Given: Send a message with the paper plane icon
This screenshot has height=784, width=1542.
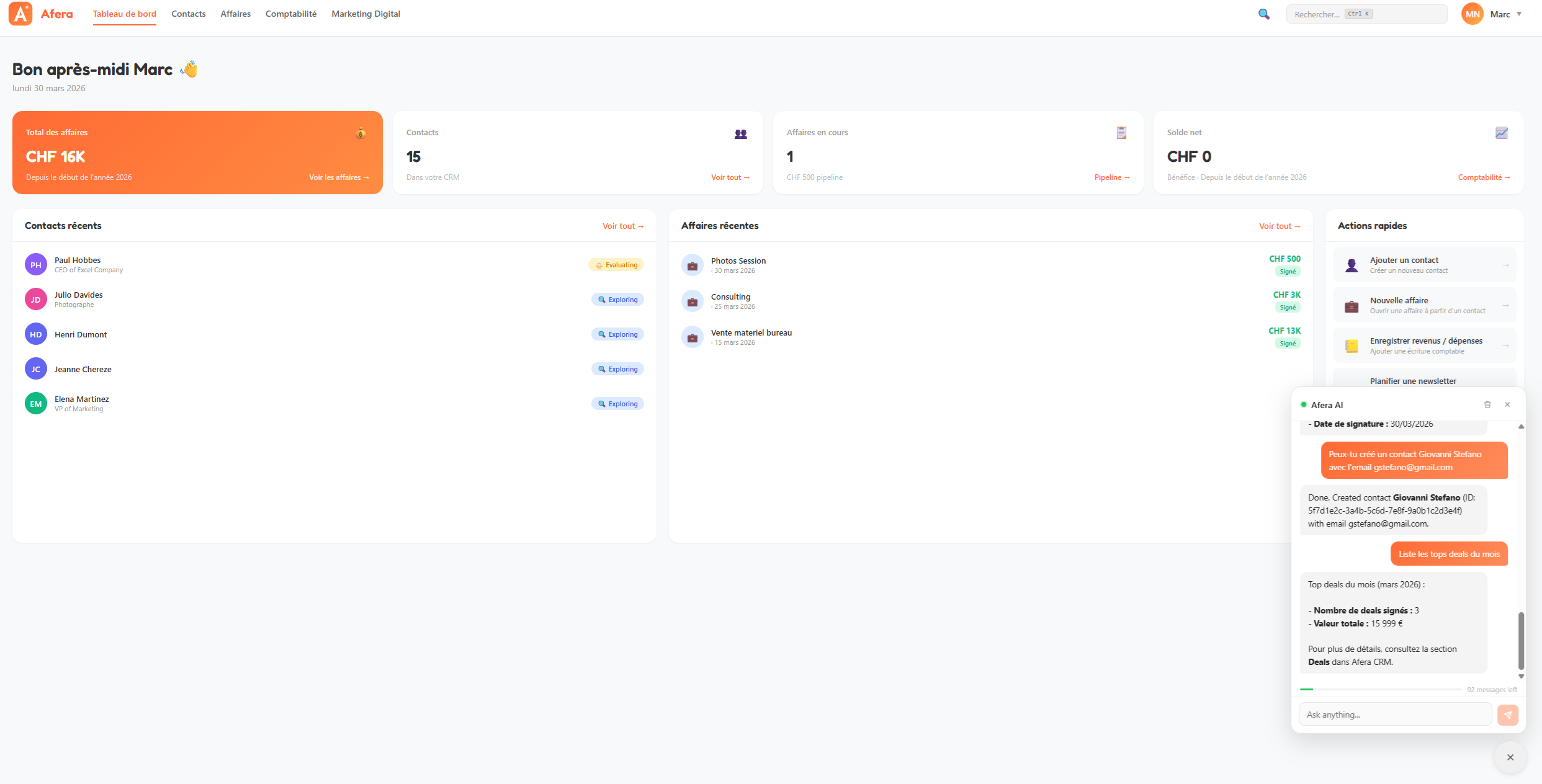Looking at the screenshot, I should [1508, 715].
